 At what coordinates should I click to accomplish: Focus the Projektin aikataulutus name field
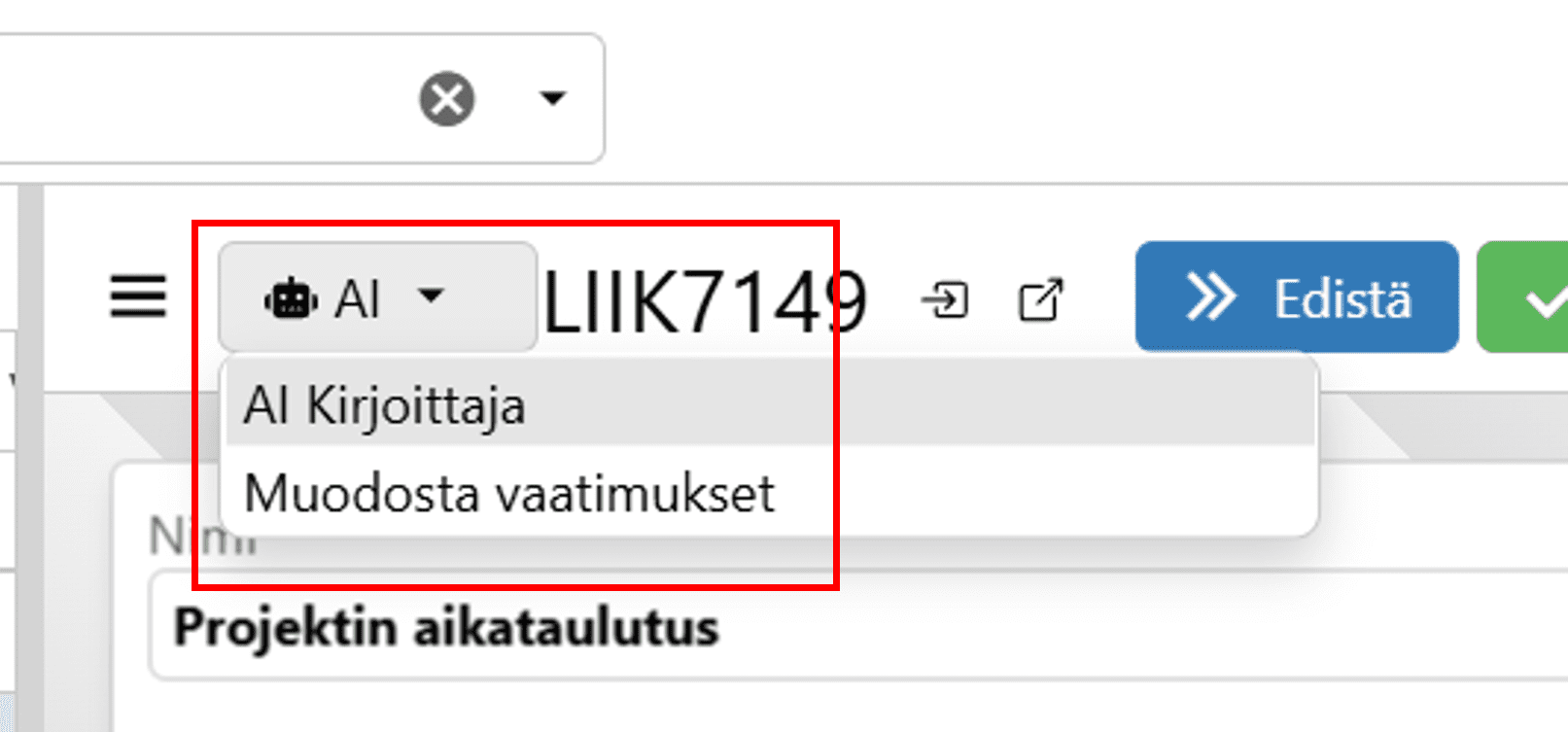pyautogui.click(x=778, y=627)
